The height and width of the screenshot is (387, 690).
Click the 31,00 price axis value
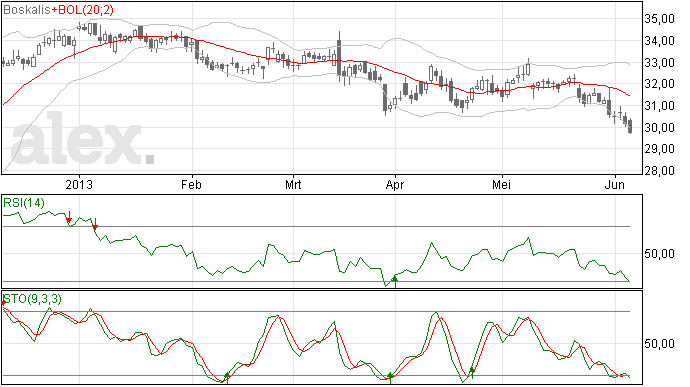[659, 106]
